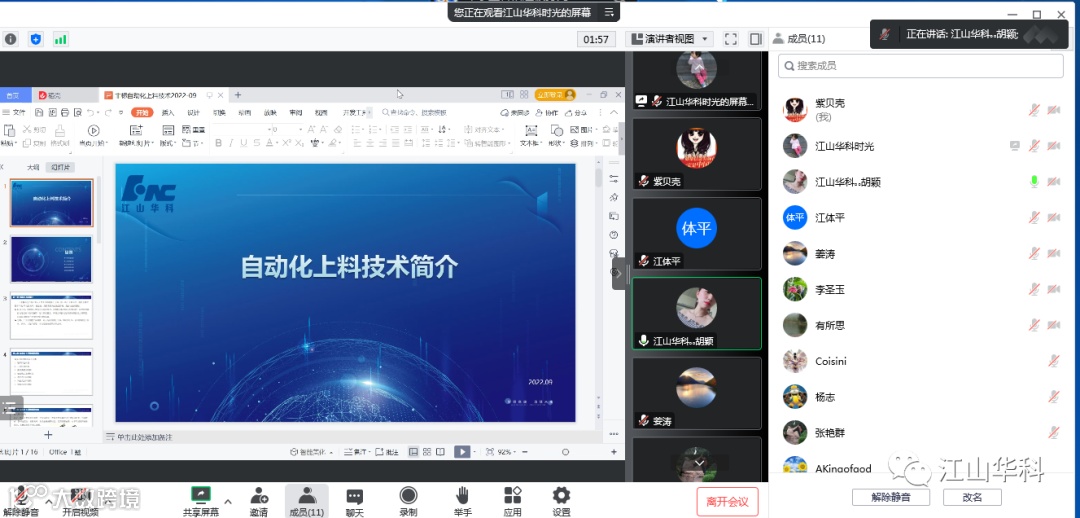
Task: Open meeting Settings (设置) gear
Action: tap(561, 495)
